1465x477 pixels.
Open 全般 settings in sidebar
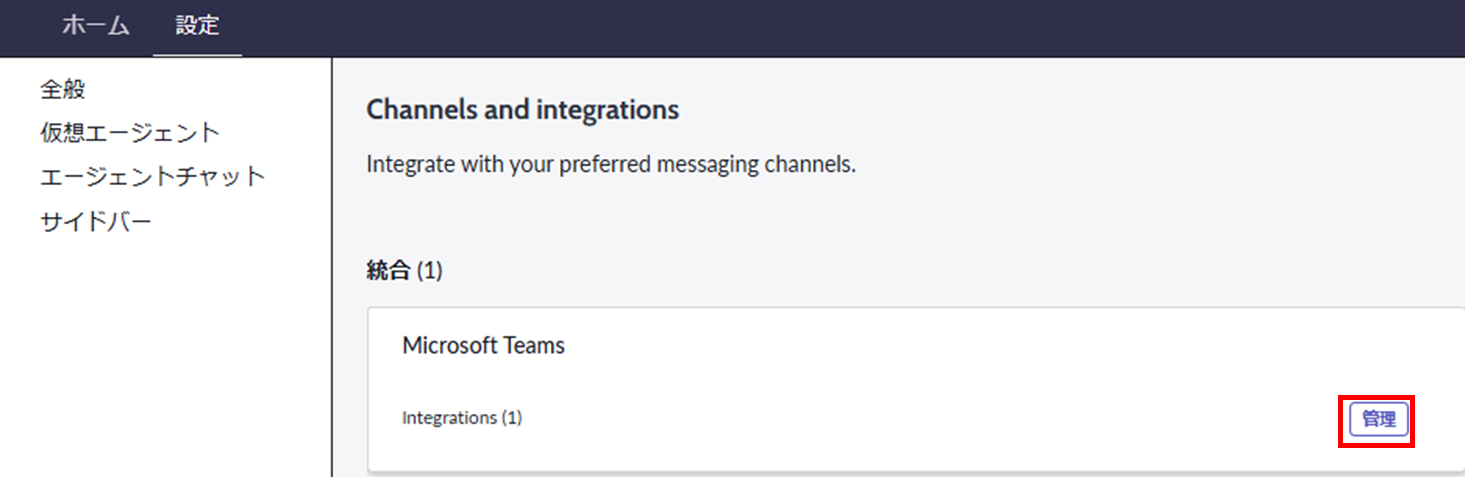pos(63,90)
